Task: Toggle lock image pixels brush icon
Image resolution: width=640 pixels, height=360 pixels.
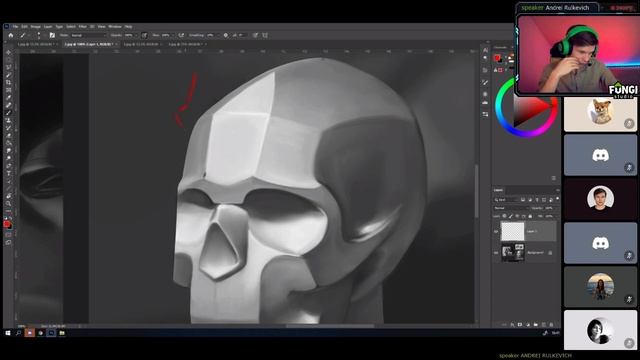Action: (x=511, y=216)
